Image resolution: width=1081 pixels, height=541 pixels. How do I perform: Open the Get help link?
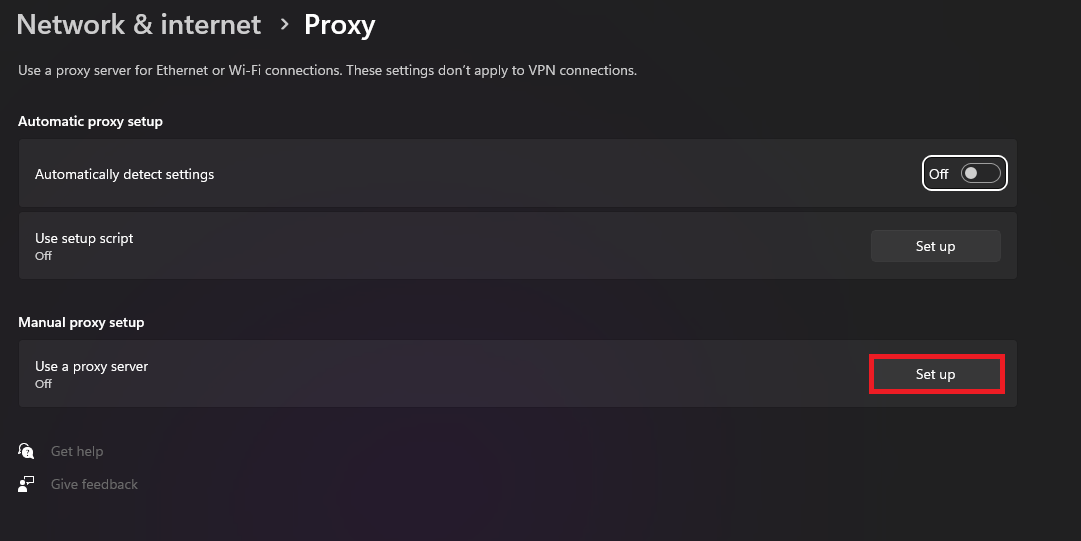click(x=77, y=451)
